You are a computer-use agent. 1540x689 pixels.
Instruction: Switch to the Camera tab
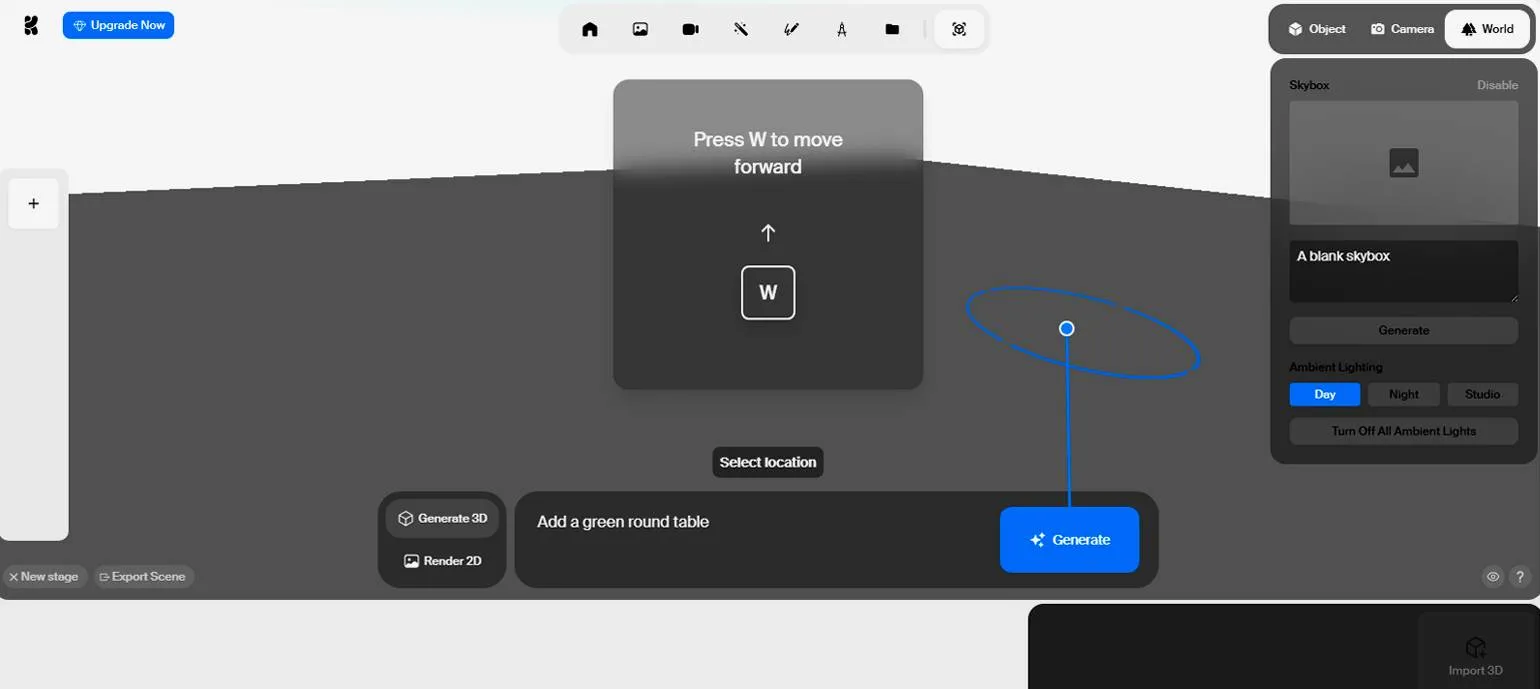(x=1402, y=29)
